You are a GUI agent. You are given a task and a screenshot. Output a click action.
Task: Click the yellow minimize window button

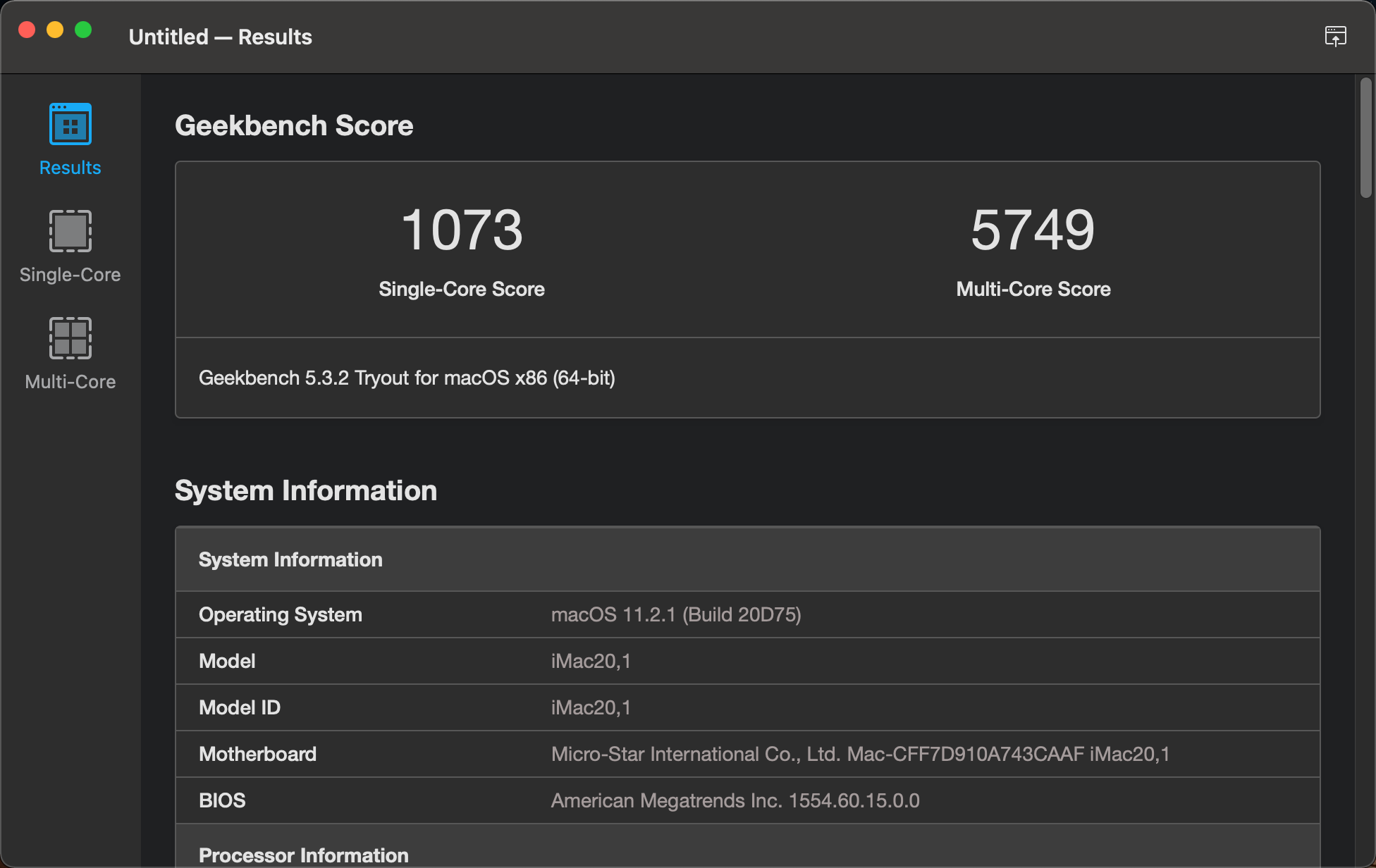click(55, 30)
